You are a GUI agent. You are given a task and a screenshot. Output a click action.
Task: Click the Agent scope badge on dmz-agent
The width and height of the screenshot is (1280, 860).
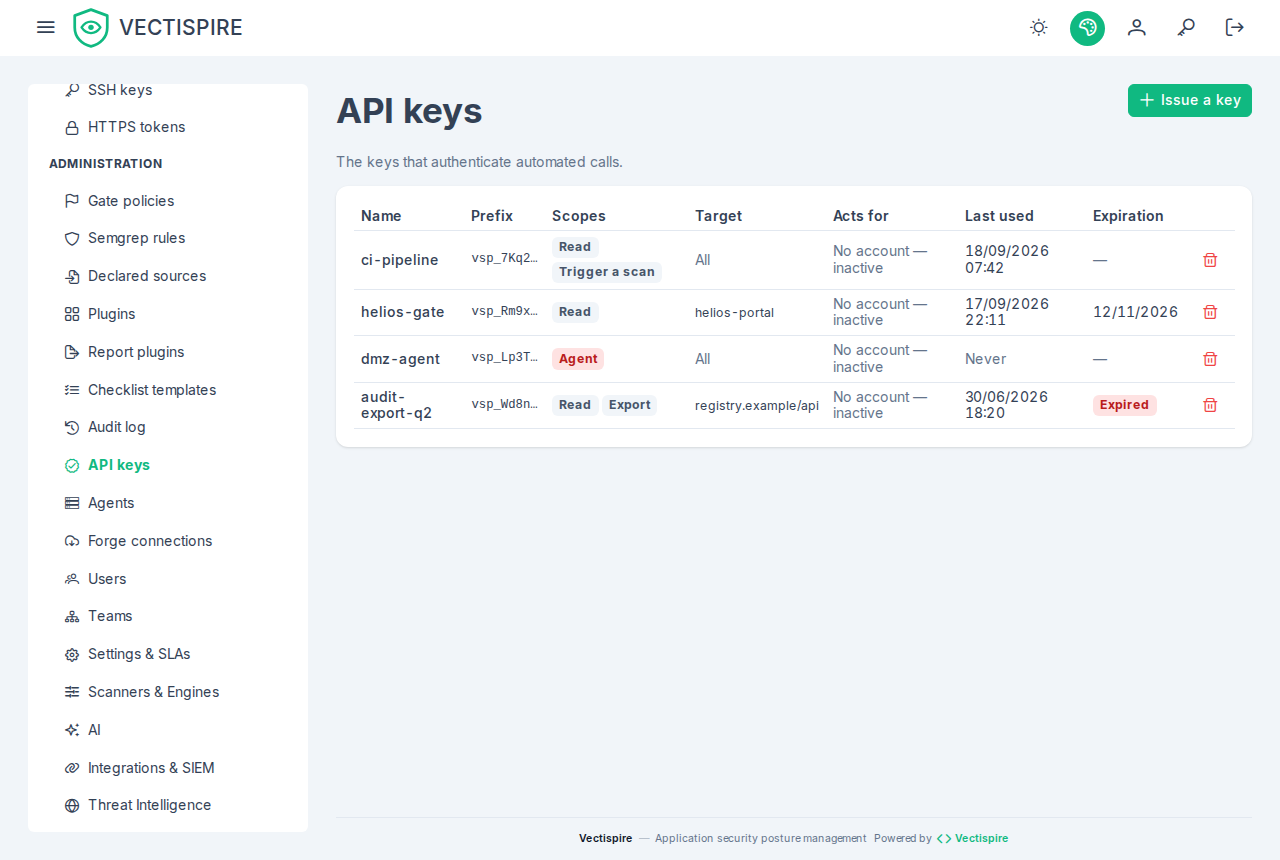[578, 359]
